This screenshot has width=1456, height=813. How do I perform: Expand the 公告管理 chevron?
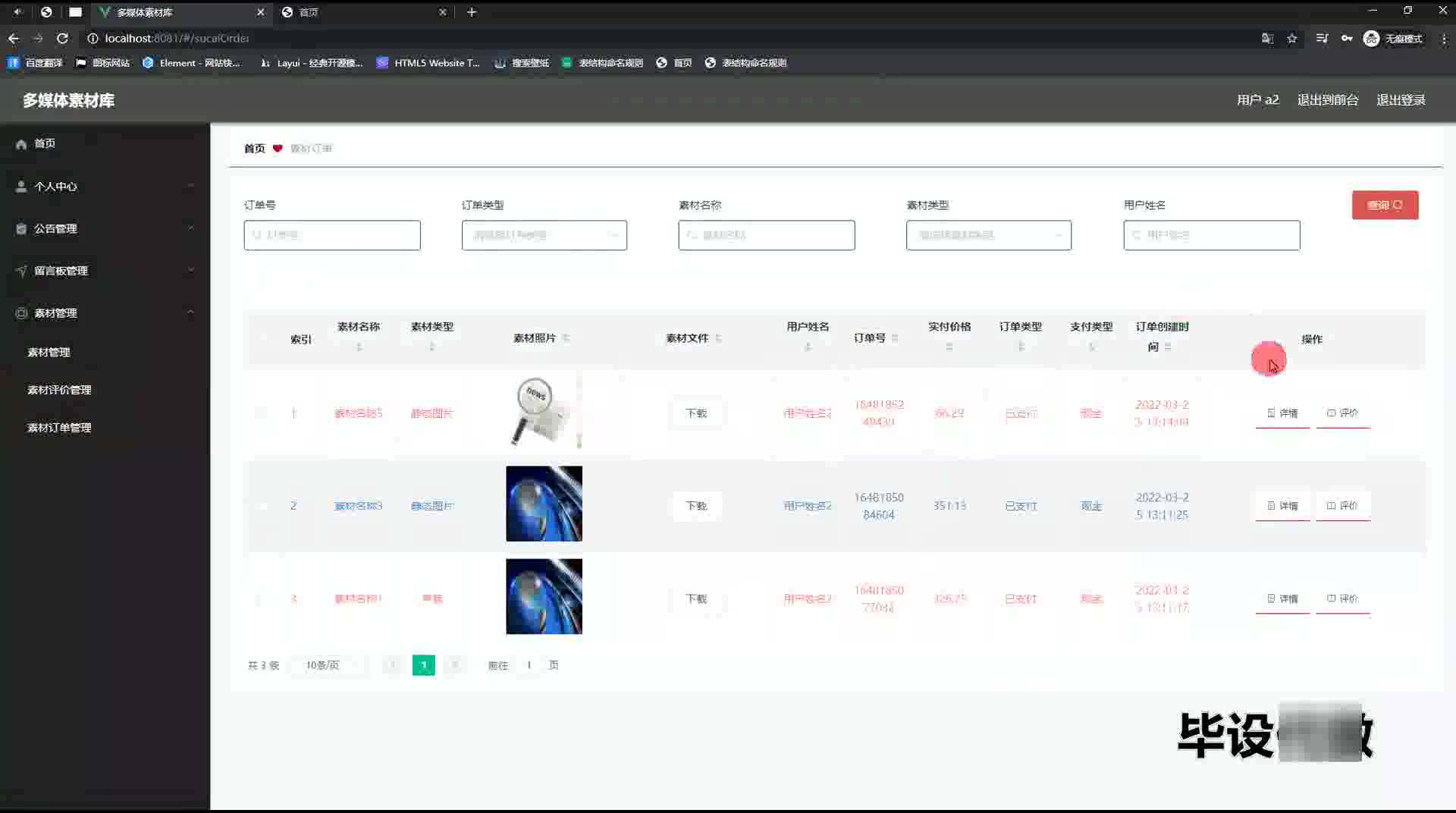point(190,228)
